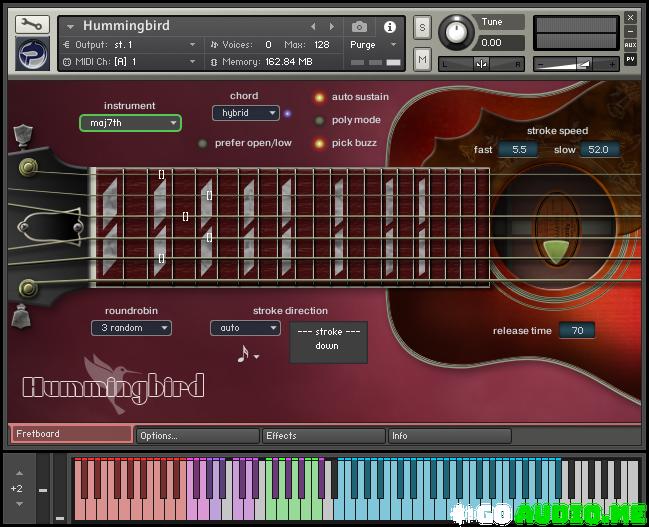This screenshot has height=527, width=649.
Task: Open instrument edit mode with wrench icon
Action: [32, 25]
